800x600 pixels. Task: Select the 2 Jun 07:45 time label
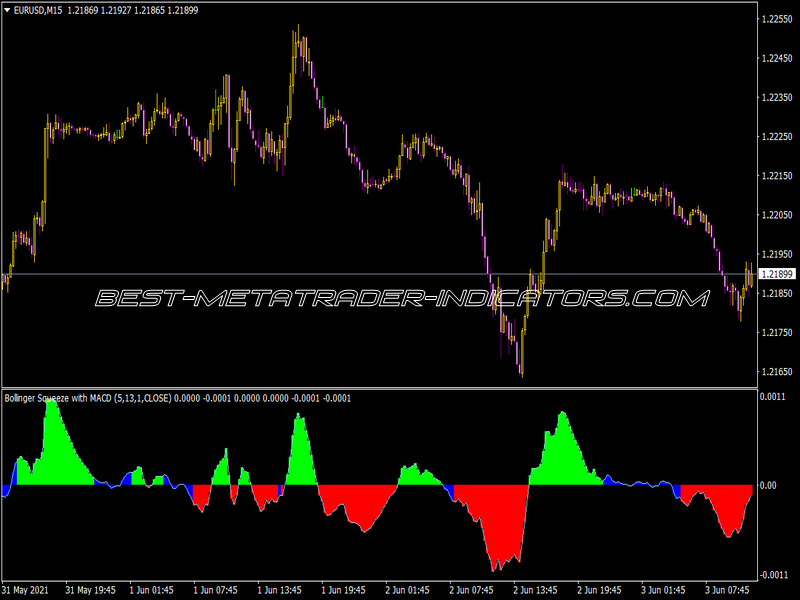coord(471,590)
